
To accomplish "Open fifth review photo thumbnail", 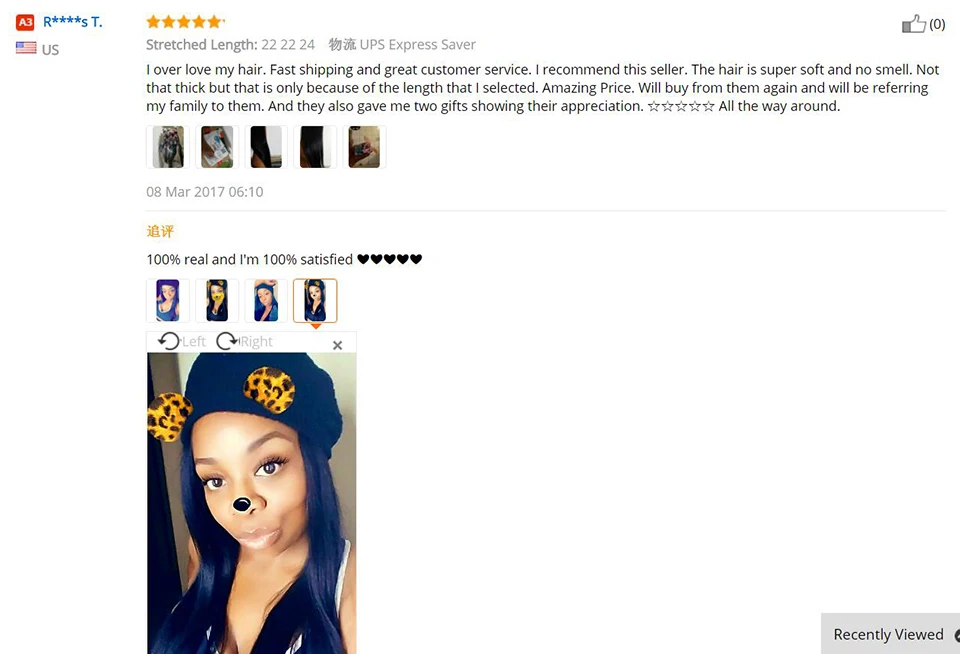I will tap(364, 147).
